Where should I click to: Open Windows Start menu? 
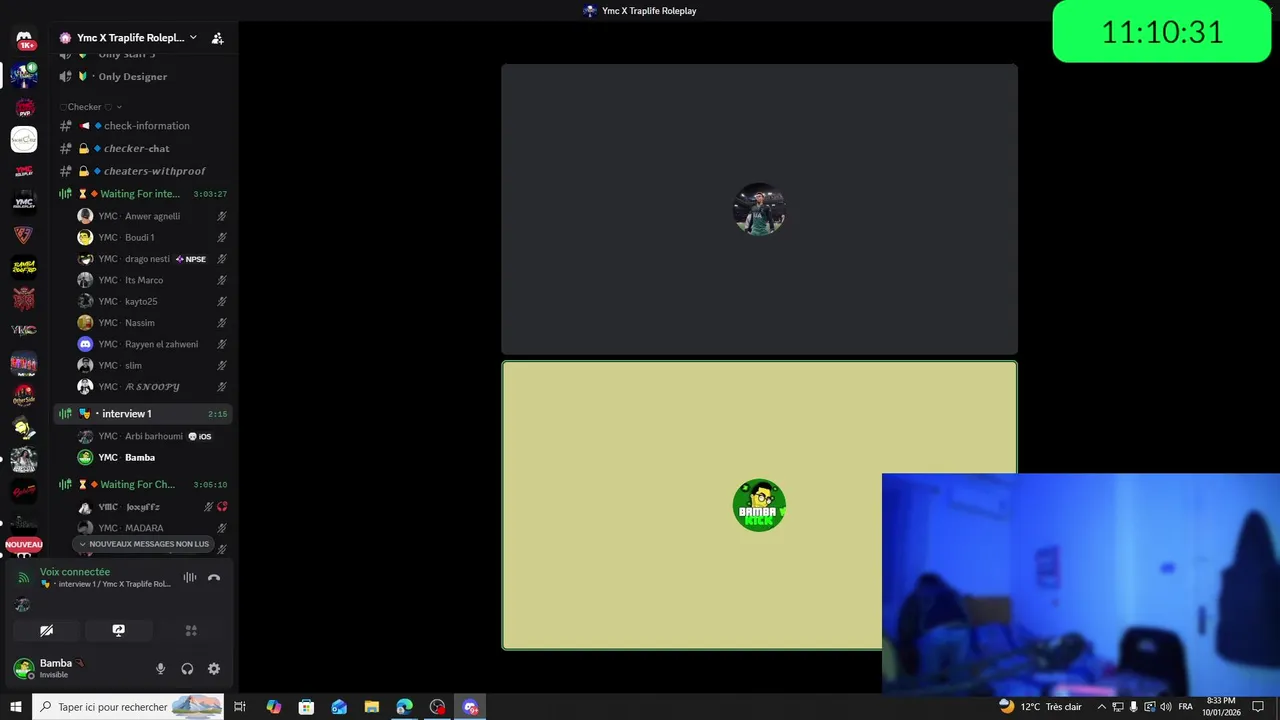tap(15, 707)
